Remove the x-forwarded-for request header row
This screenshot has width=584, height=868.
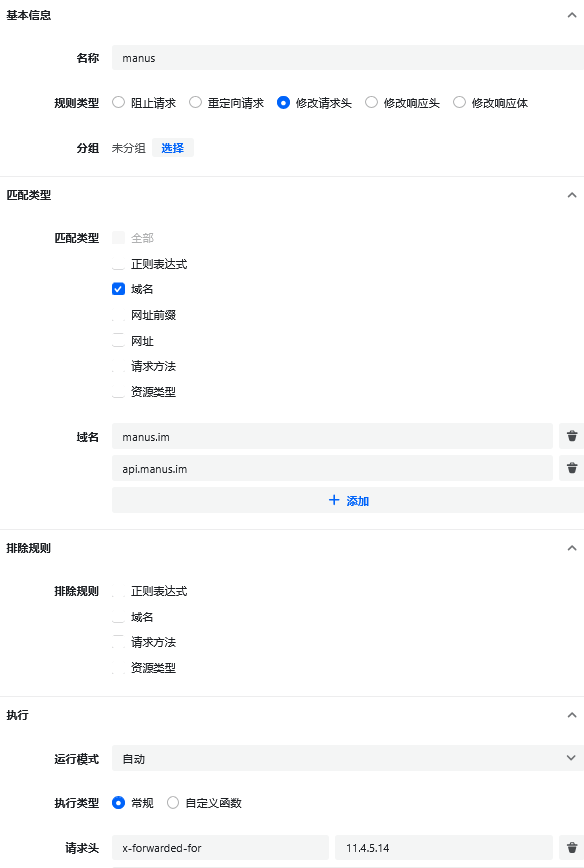click(572, 848)
